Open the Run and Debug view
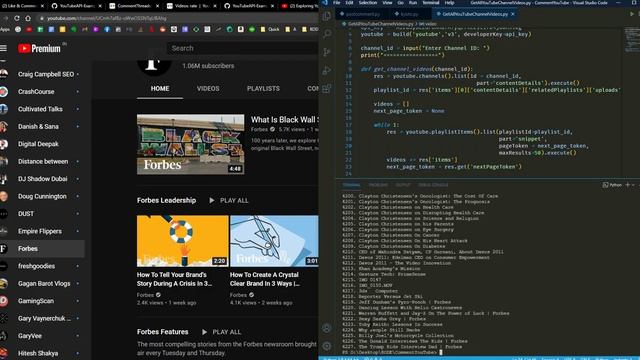This screenshot has height=360, width=640. [x=327, y=70]
